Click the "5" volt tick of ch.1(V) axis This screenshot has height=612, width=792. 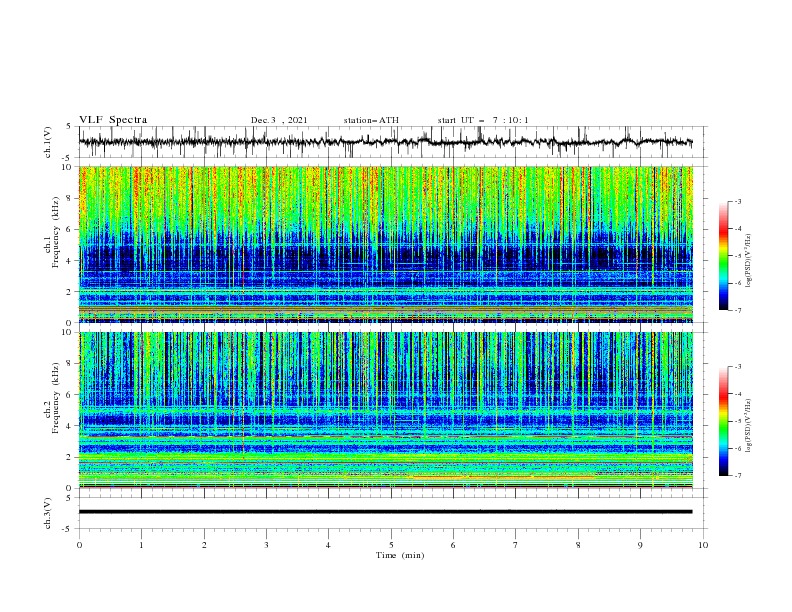[70, 127]
